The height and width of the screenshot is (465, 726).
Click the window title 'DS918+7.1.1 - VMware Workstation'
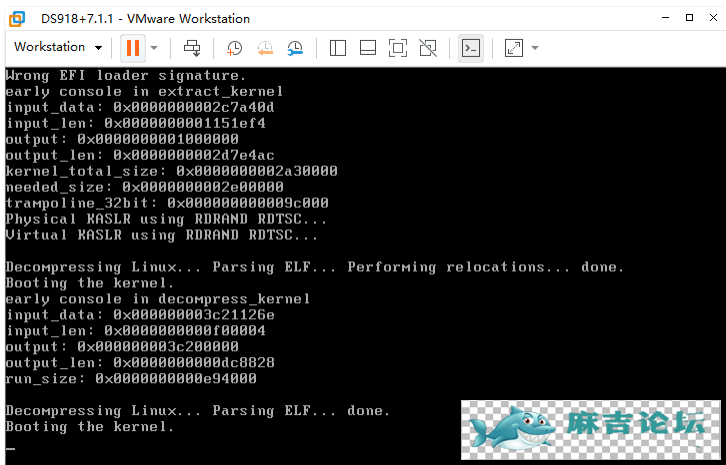pyautogui.click(x=145, y=19)
